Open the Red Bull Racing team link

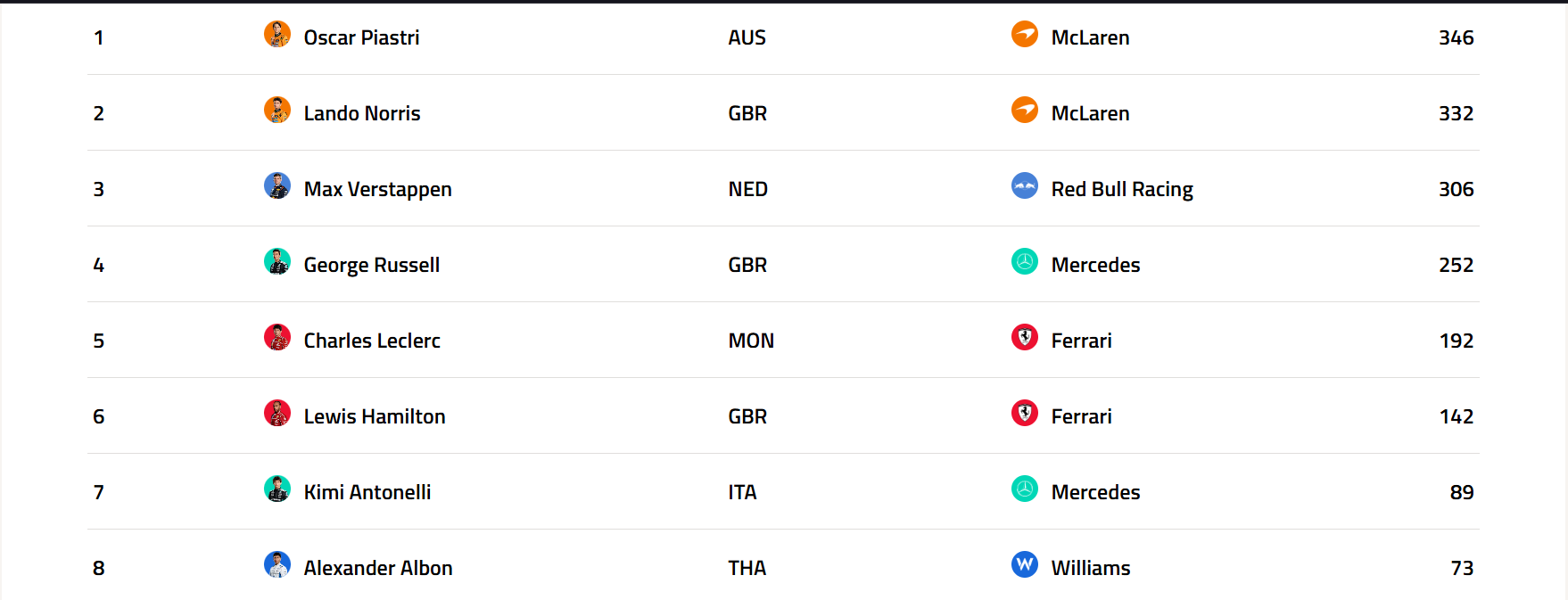click(x=1122, y=189)
